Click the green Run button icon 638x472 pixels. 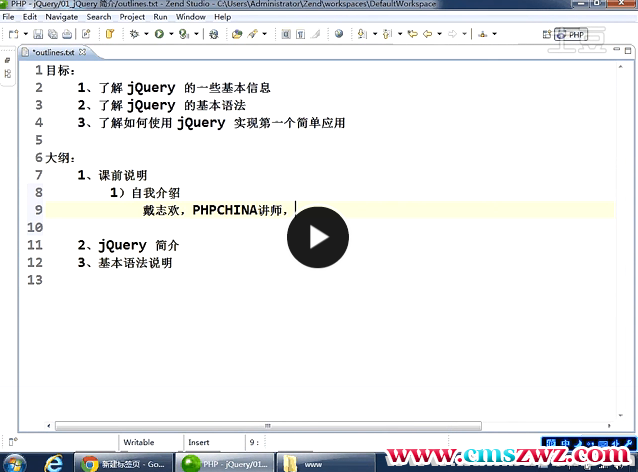click(158, 34)
